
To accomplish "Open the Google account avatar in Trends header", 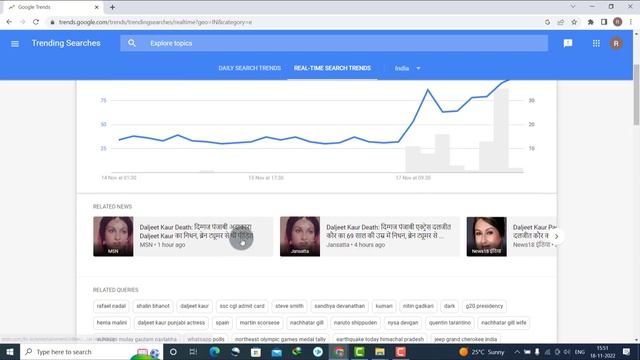I will (x=616, y=43).
